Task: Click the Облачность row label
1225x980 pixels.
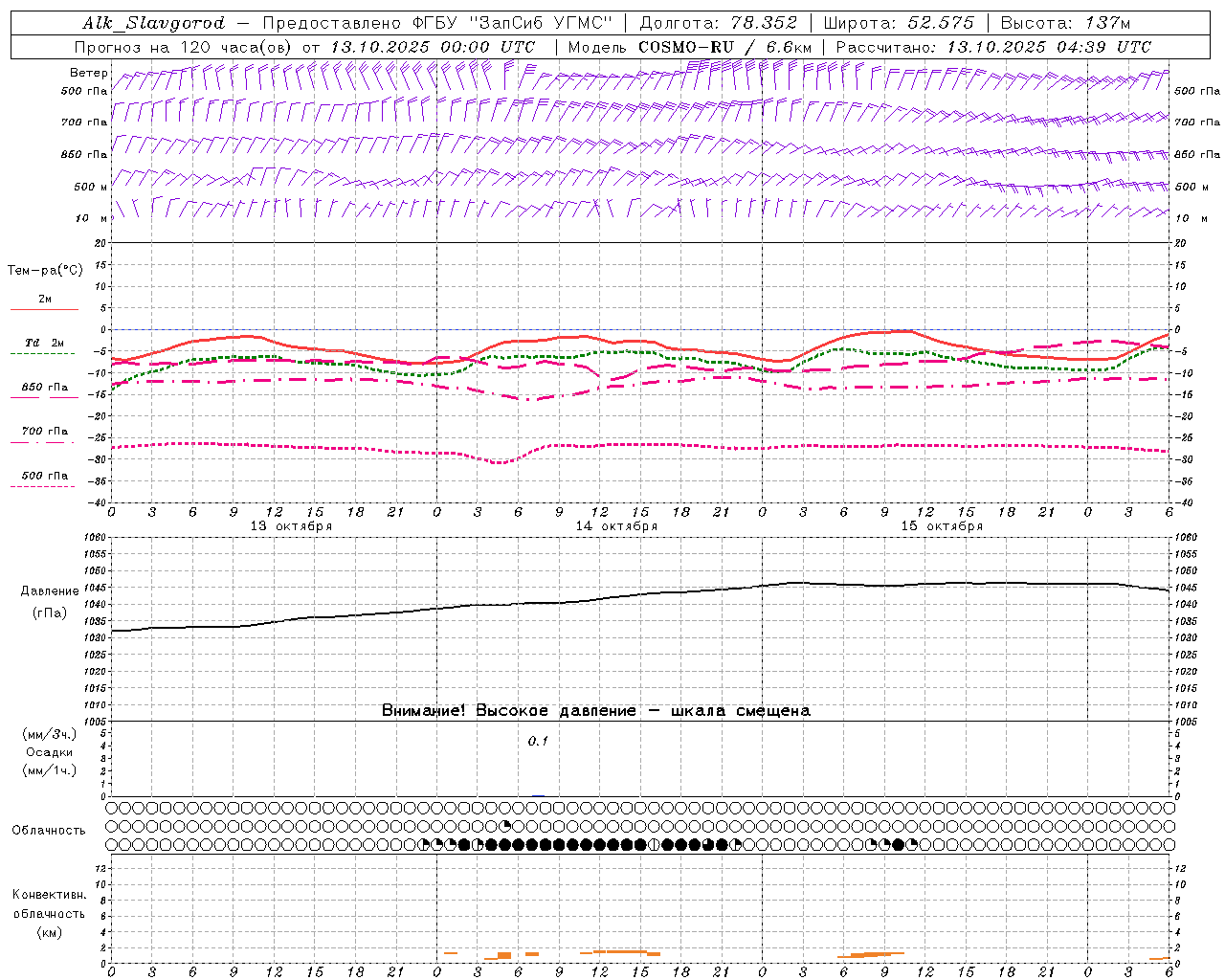Action: pyautogui.click(x=49, y=831)
